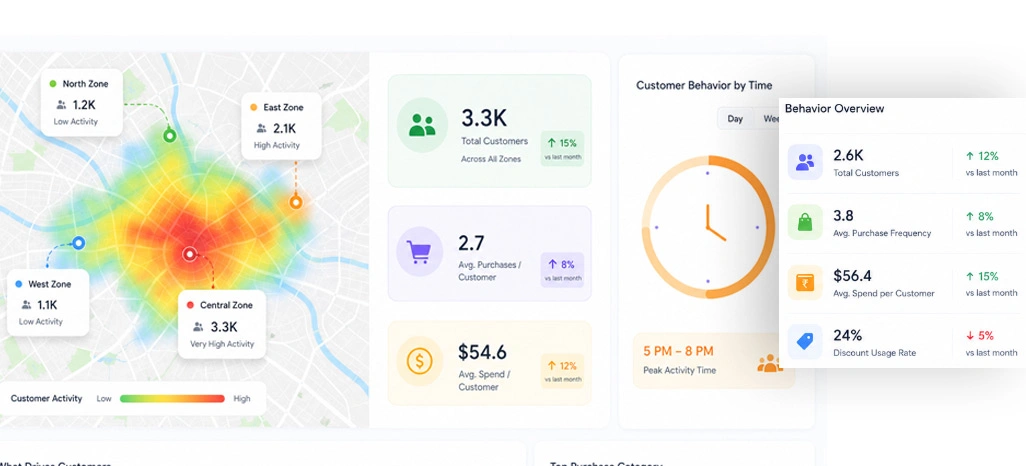The image size is (1026, 466).
Task: Click the 8% badge for Avg. Purchases
Action: click(562, 270)
